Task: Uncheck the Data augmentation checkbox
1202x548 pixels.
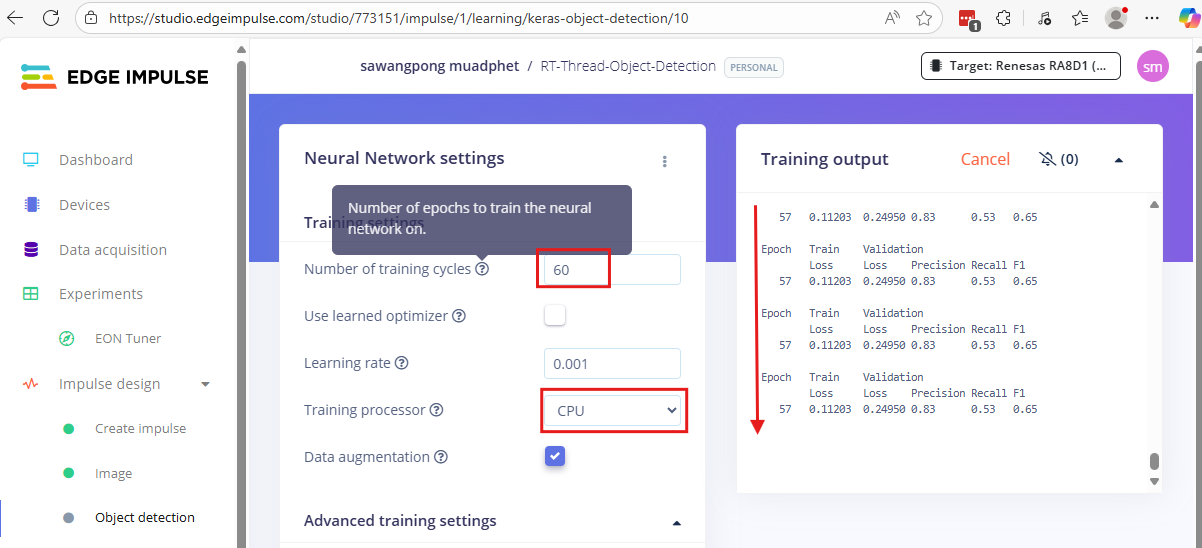Action: [x=555, y=456]
